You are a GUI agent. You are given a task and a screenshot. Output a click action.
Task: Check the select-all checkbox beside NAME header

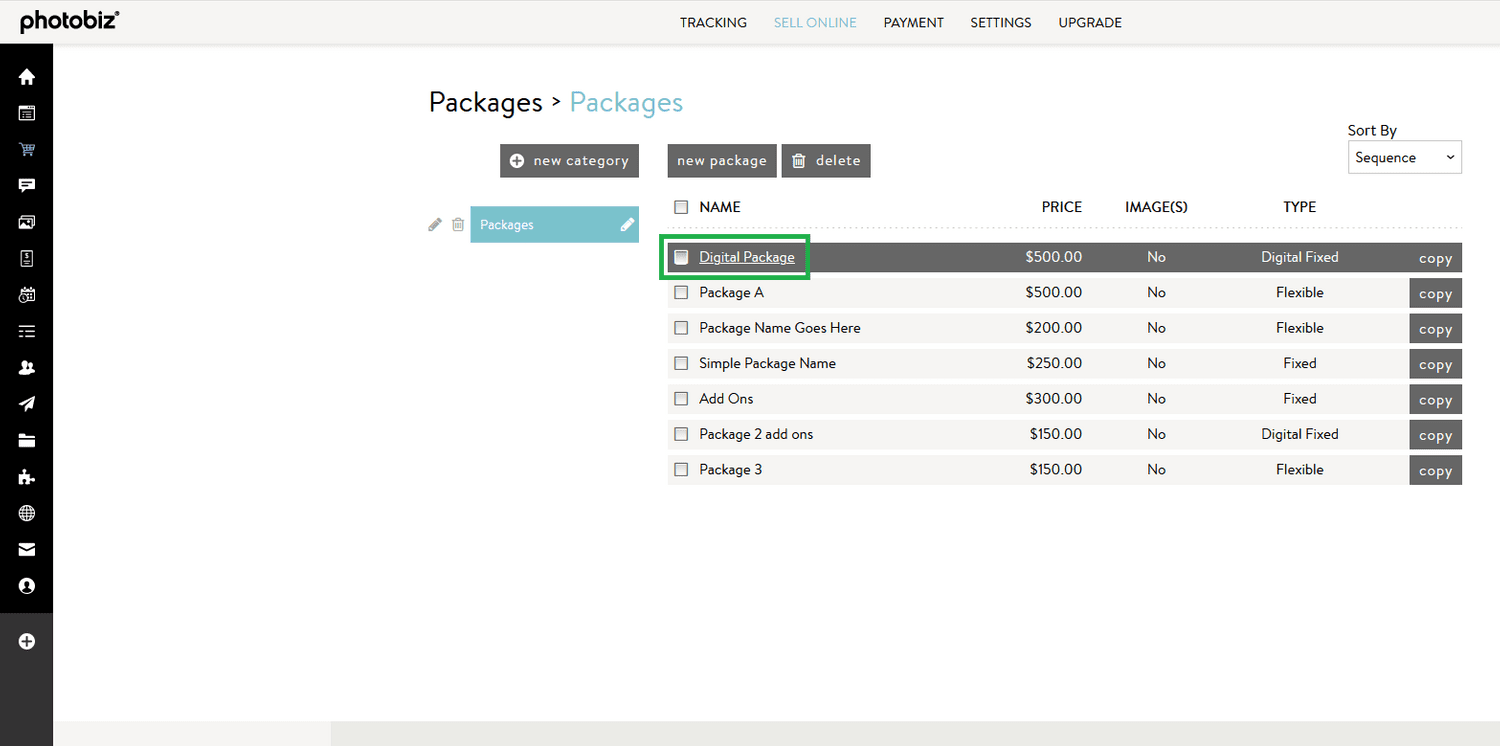click(x=681, y=206)
